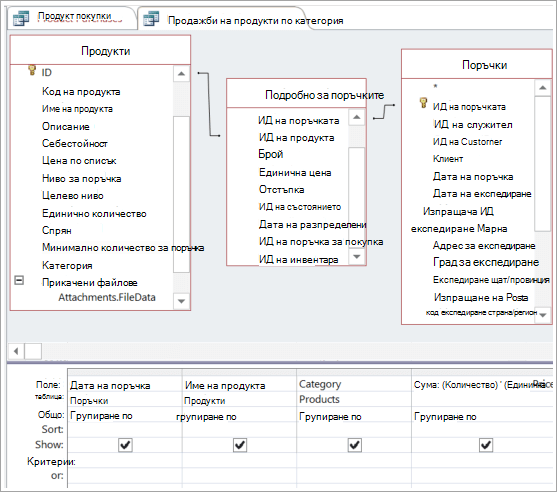Select Код на продукта in Продукти
The image size is (557, 492).
pos(81,92)
